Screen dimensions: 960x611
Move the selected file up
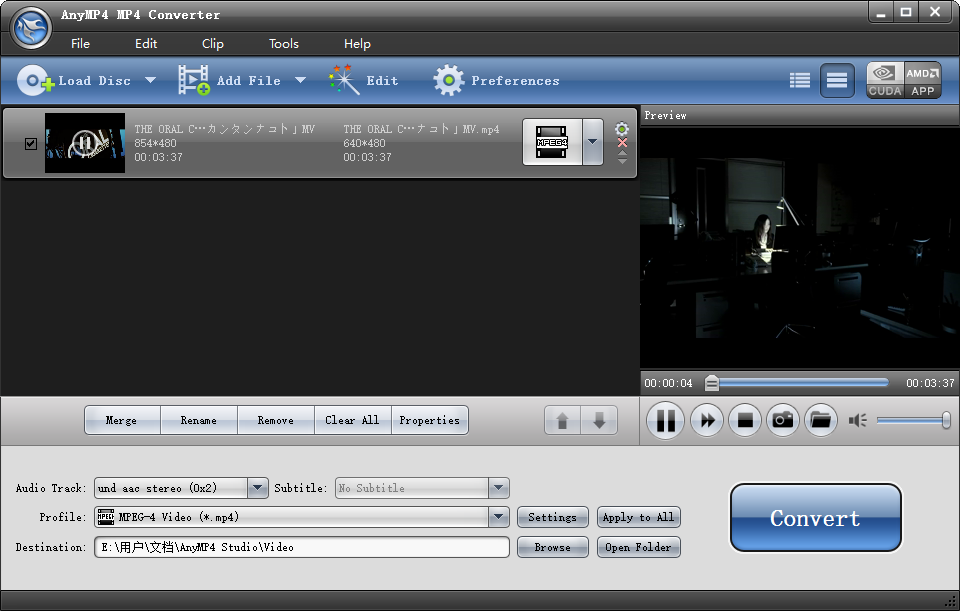562,420
